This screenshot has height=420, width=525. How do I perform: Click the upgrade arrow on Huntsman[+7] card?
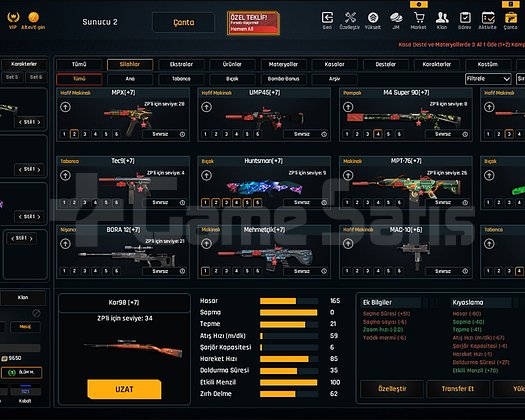[x=207, y=176]
